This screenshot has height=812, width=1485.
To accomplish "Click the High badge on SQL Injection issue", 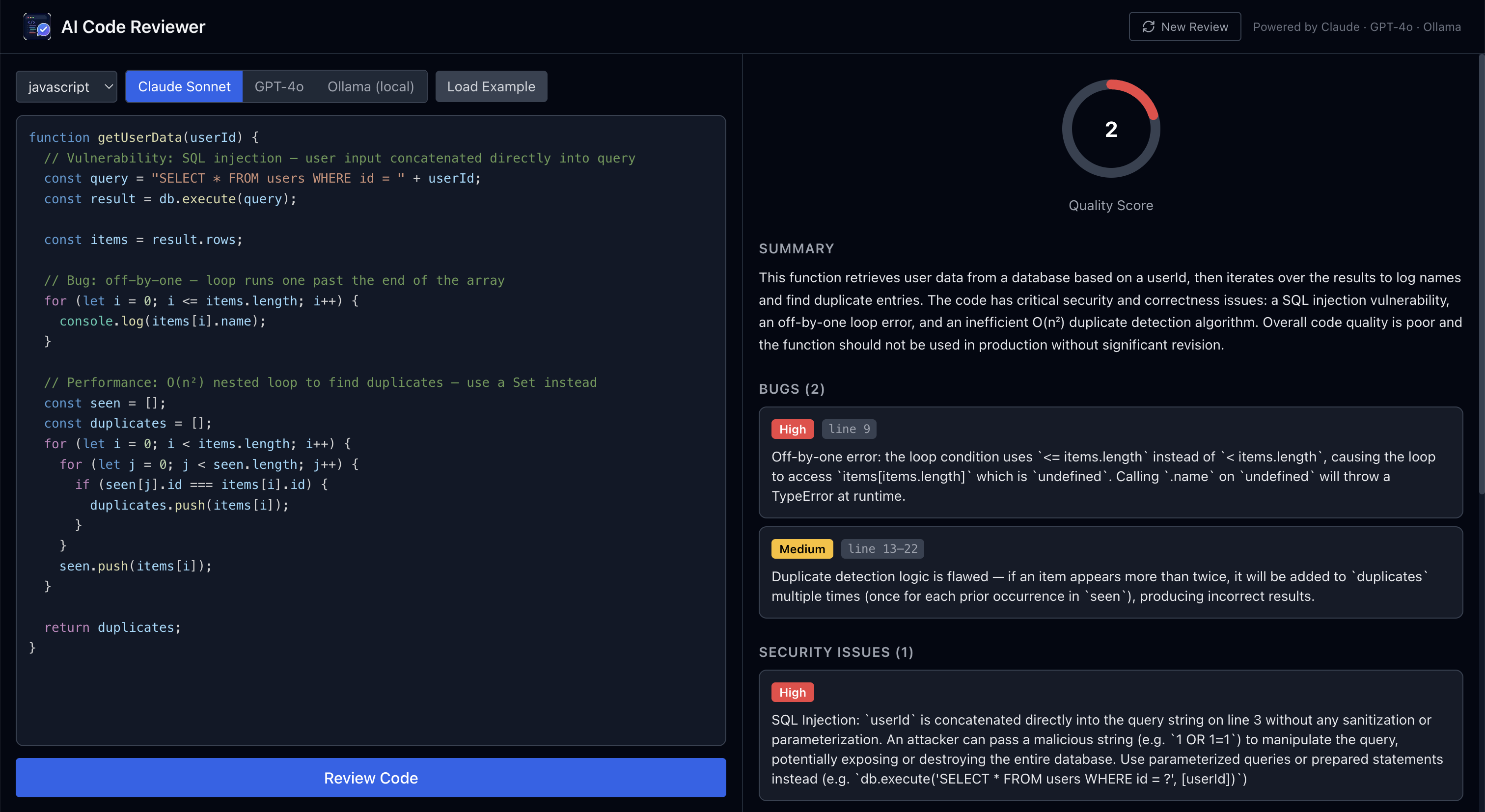I will coord(793,692).
